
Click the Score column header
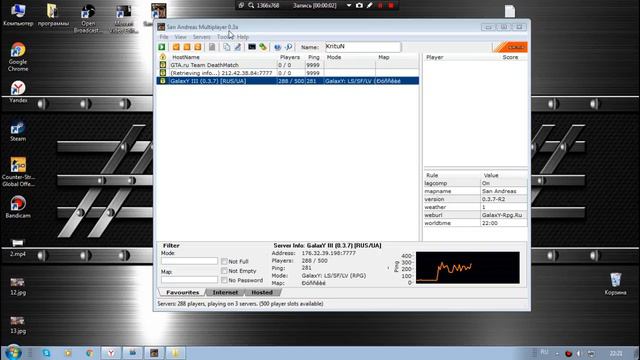pos(510,57)
